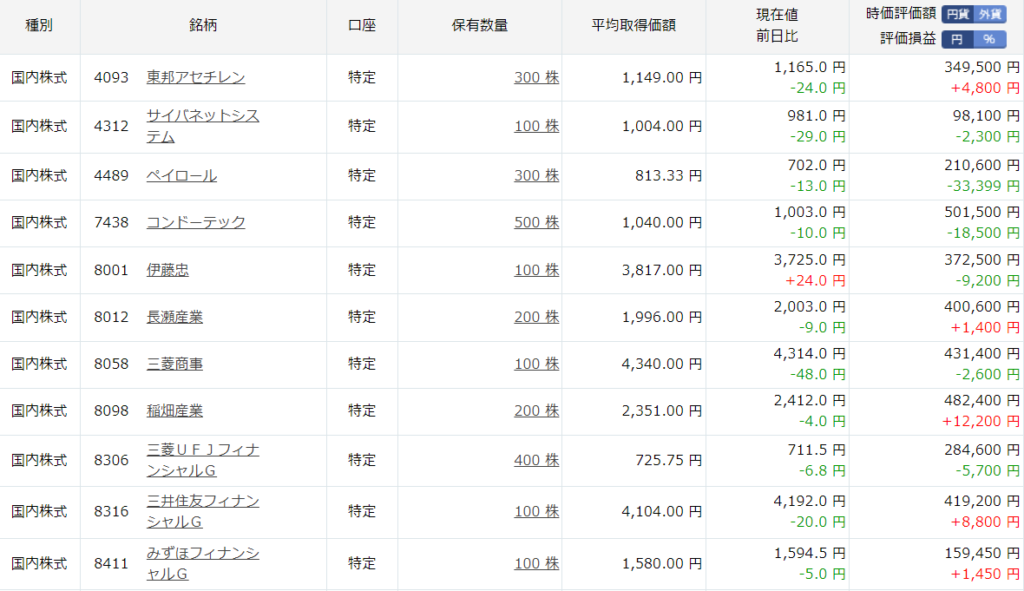Click 100 株 quantity for サイバネットシステム
This screenshot has width=1024, height=591.
(537, 126)
